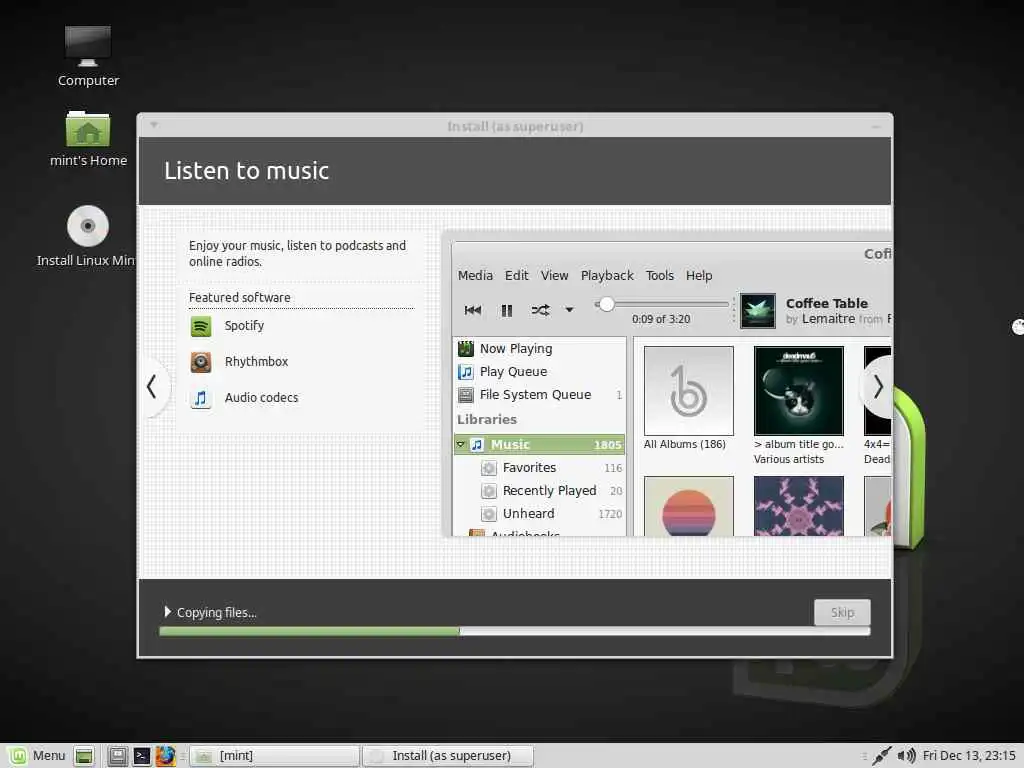Viewport: 1024px width, 768px height.
Task: Click the track seek slider knob
Action: point(606,304)
